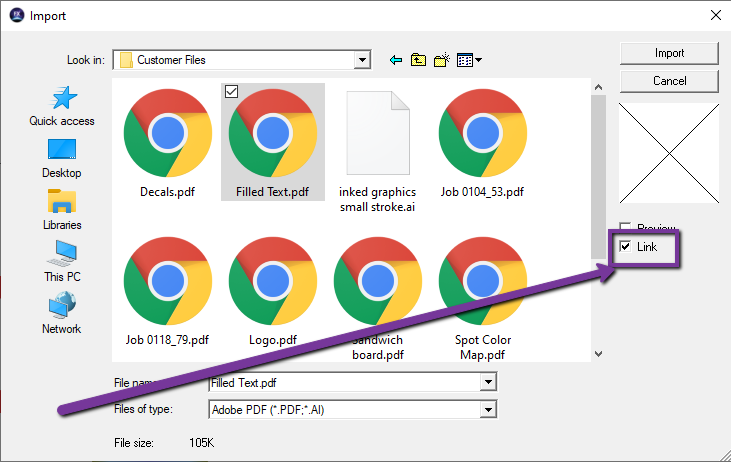Screen dimensions: 731x462
Task: Select the Filled Text.pdf file icon
Action: pyautogui.click(x=273, y=133)
